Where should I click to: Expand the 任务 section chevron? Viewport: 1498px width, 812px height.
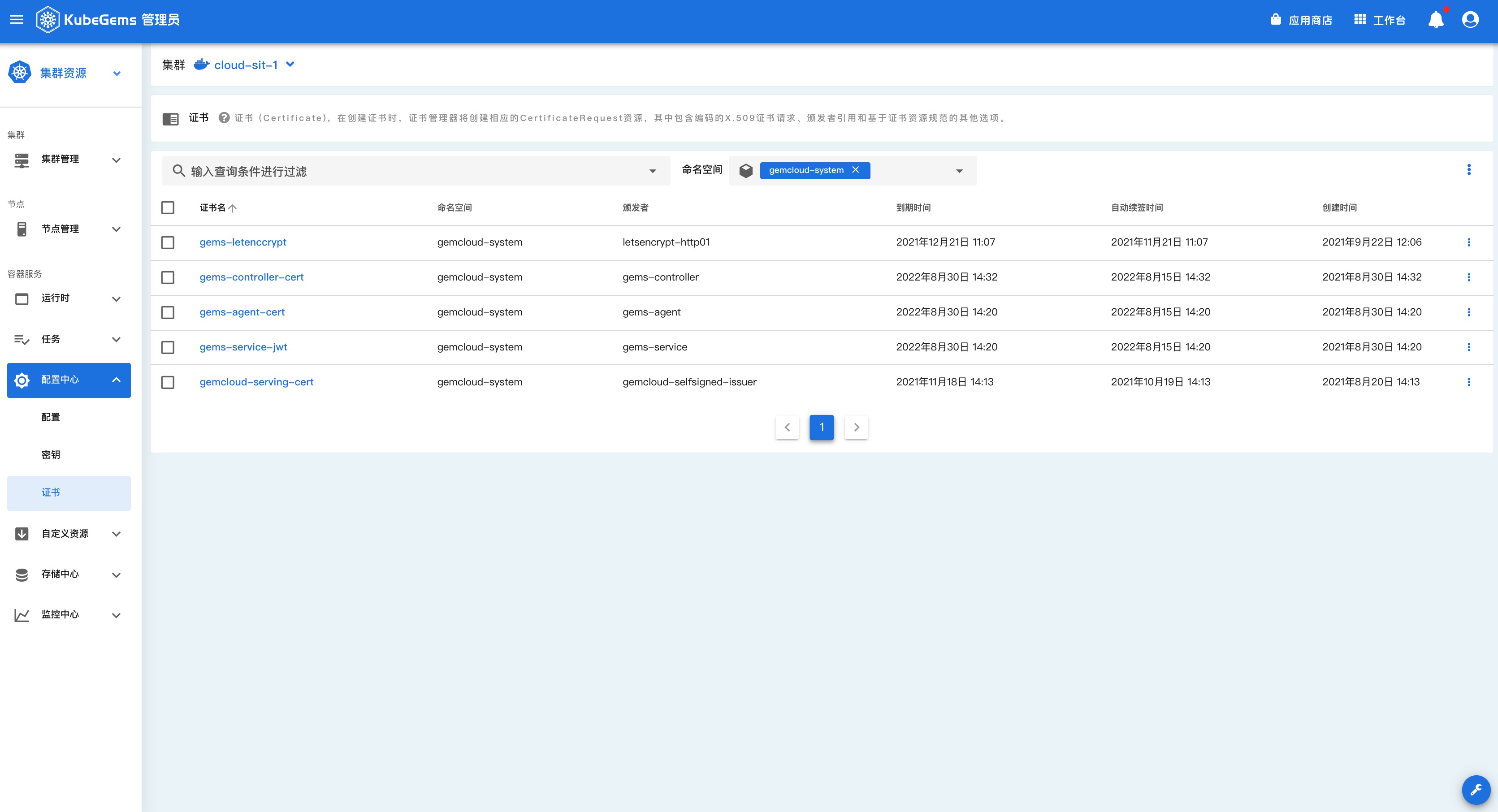coord(116,339)
